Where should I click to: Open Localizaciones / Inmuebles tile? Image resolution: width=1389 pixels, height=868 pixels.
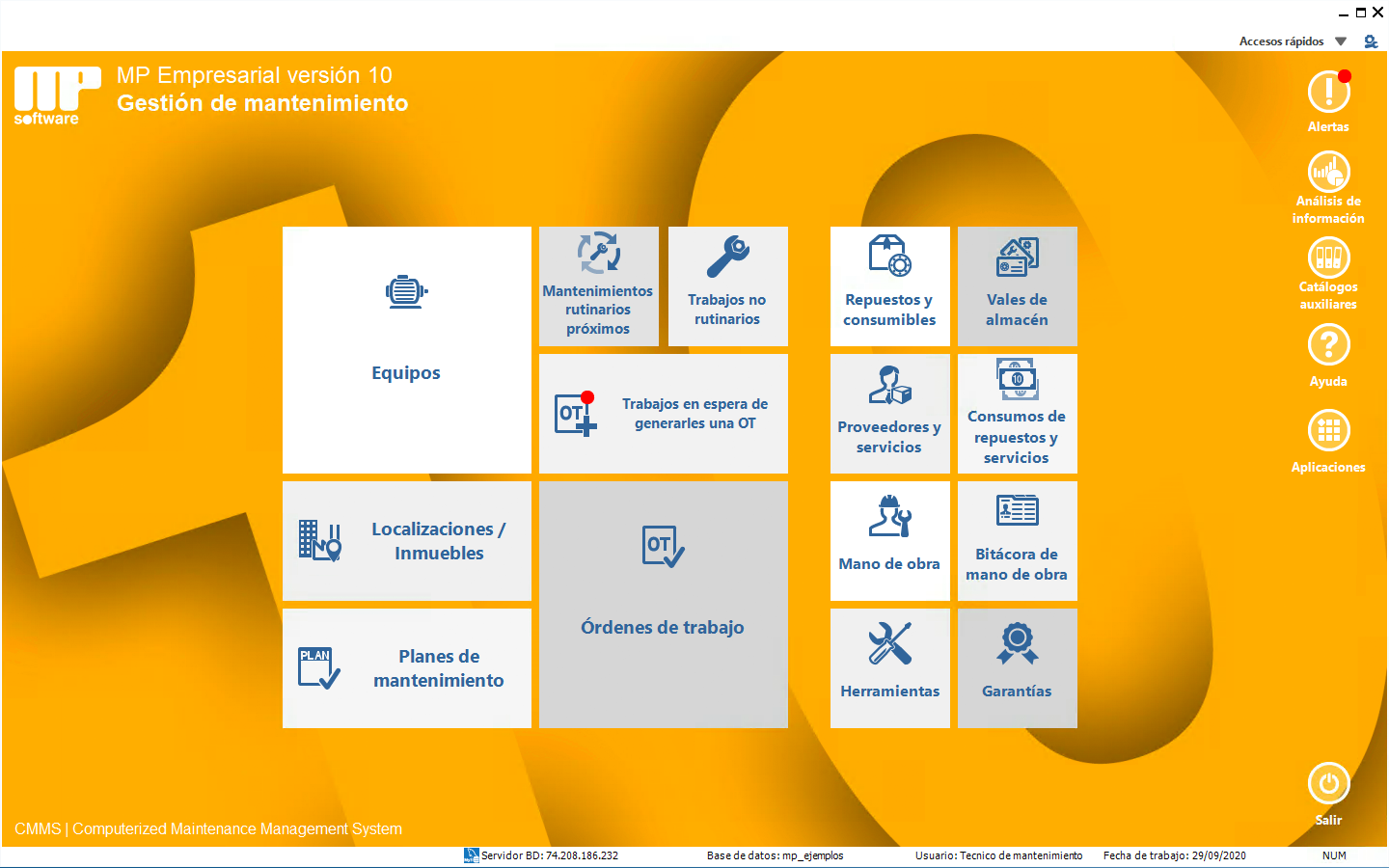406,541
